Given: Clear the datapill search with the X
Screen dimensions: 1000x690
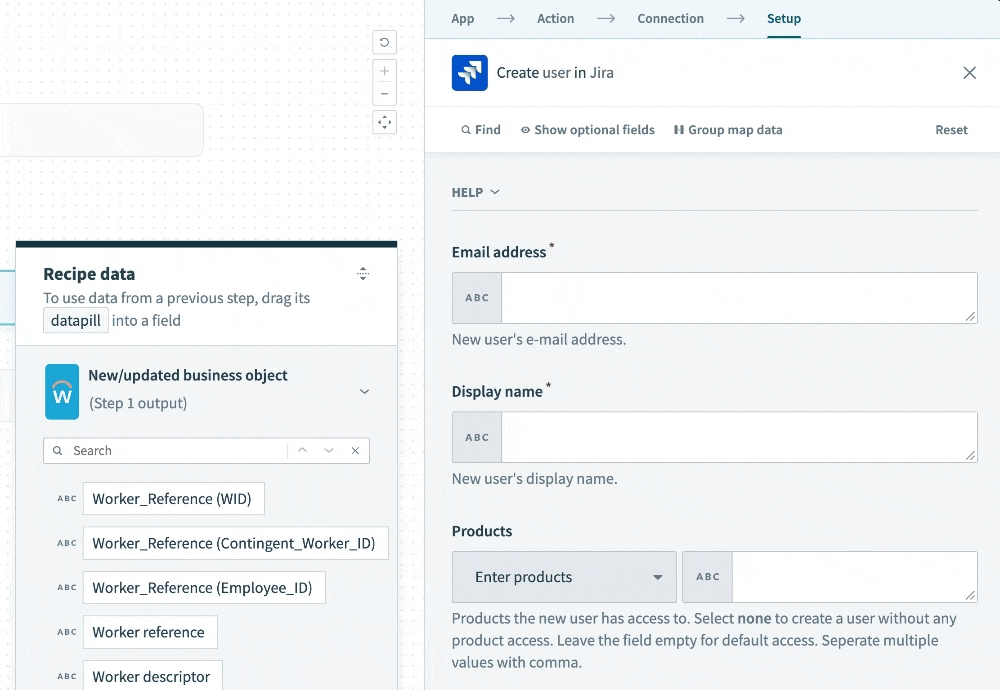Looking at the screenshot, I should click(x=355, y=451).
